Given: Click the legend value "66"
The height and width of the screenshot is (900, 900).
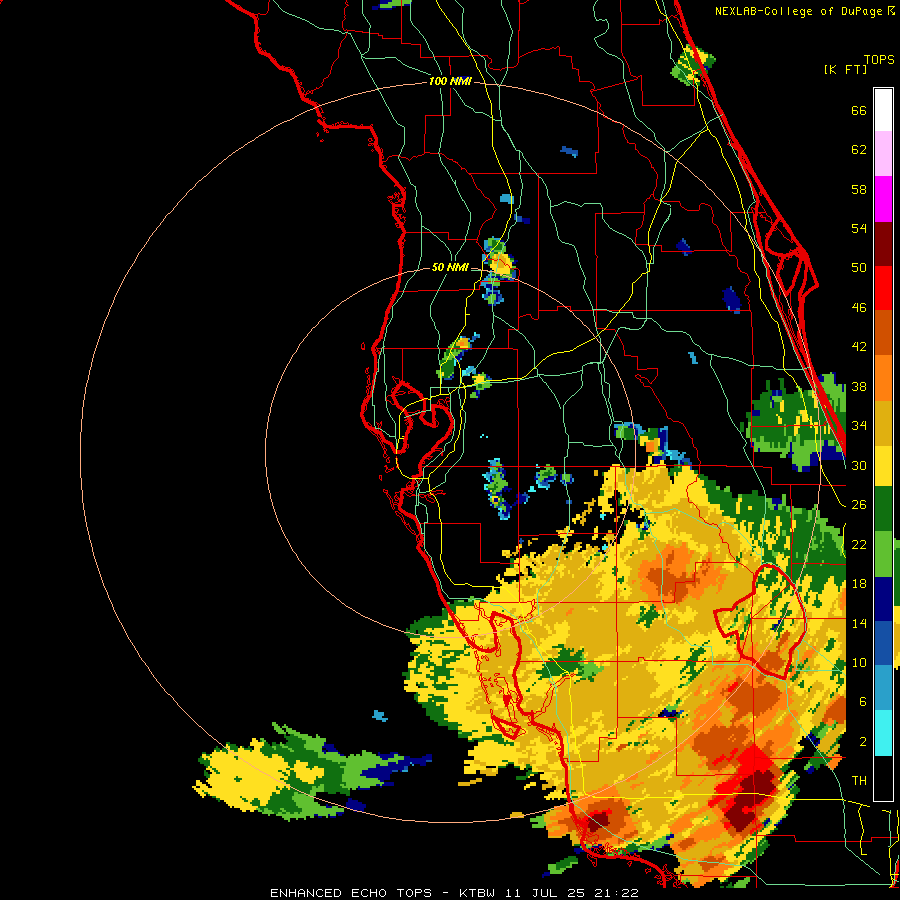Looking at the screenshot, I should tap(859, 110).
